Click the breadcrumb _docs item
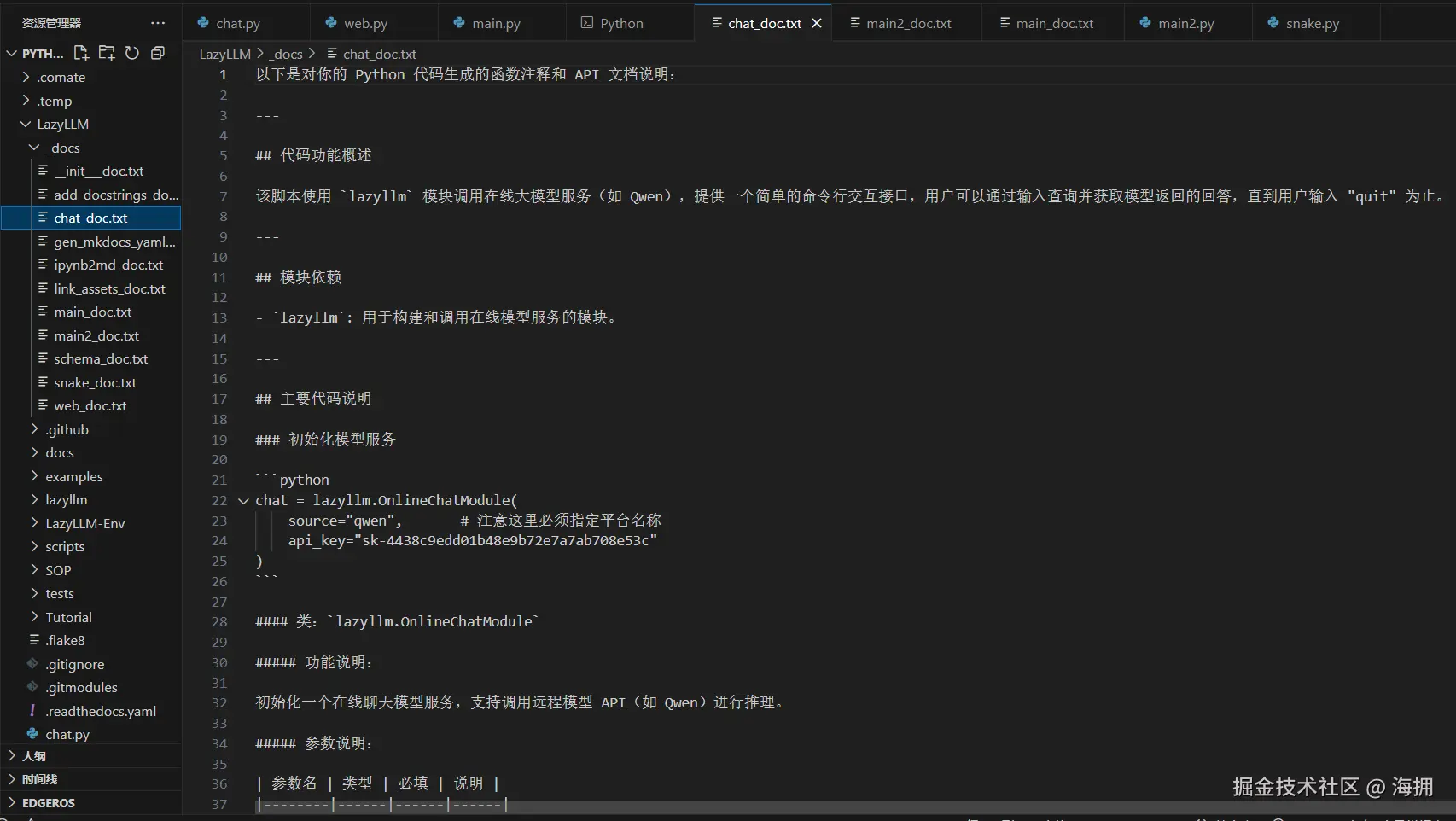Viewport: 1456px width, 821px height. (x=285, y=53)
